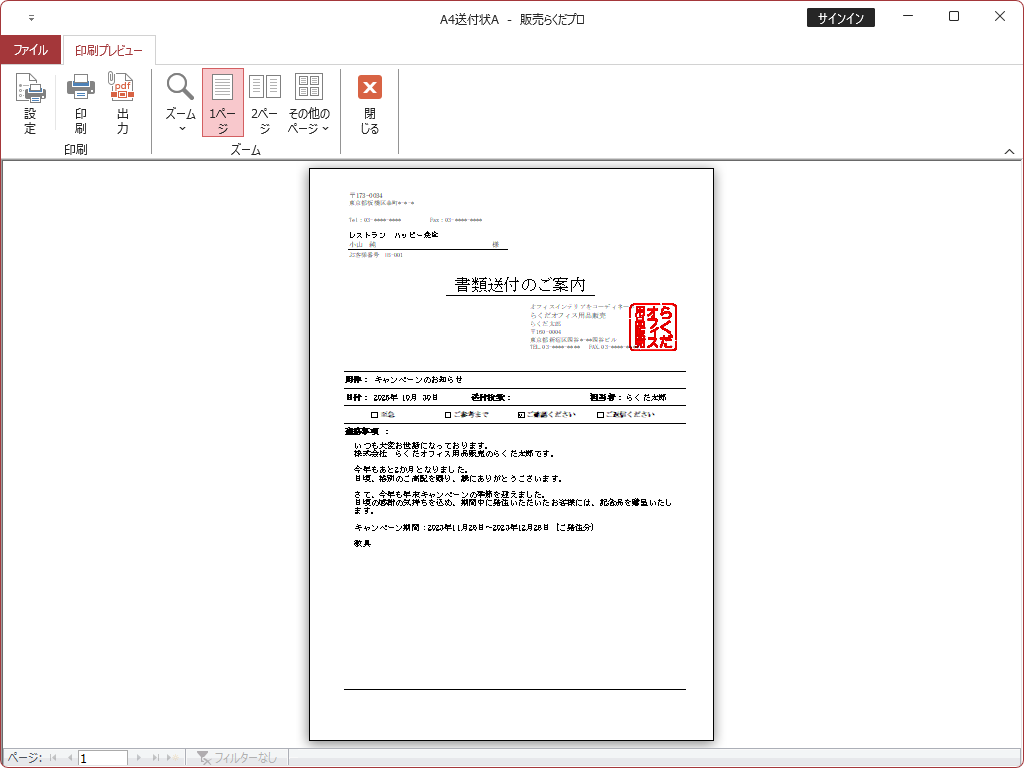Click the checked ご確認ください checkbox in document

coord(521,414)
